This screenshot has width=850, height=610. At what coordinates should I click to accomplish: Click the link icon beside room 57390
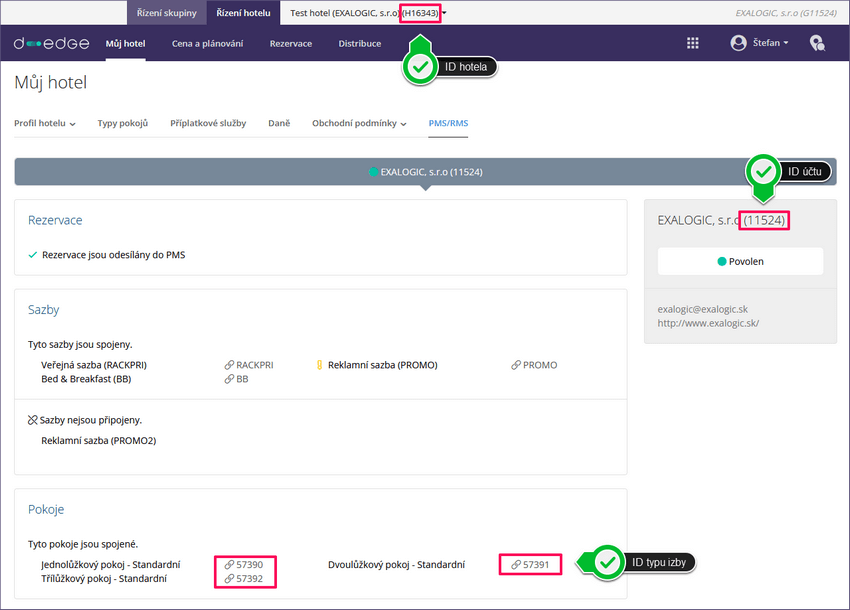click(229, 565)
